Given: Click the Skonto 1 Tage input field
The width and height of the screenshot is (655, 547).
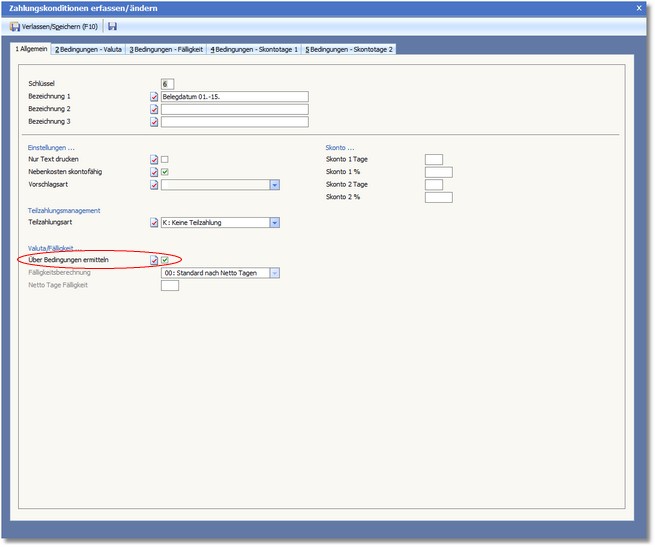Looking at the screenshot, I should pyautogui.click(x=433, y=159).
